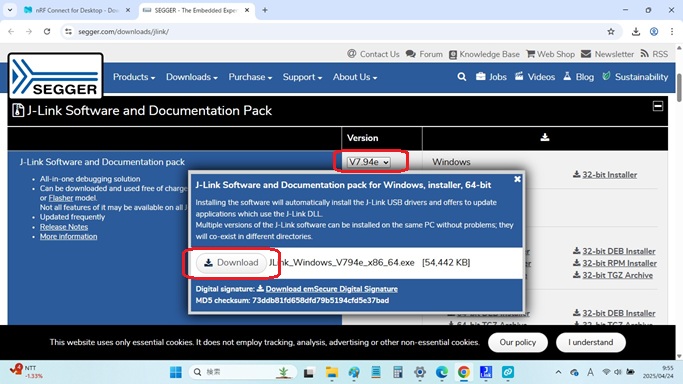
Task: Open the Videos link
Action: tap(535, 77)
